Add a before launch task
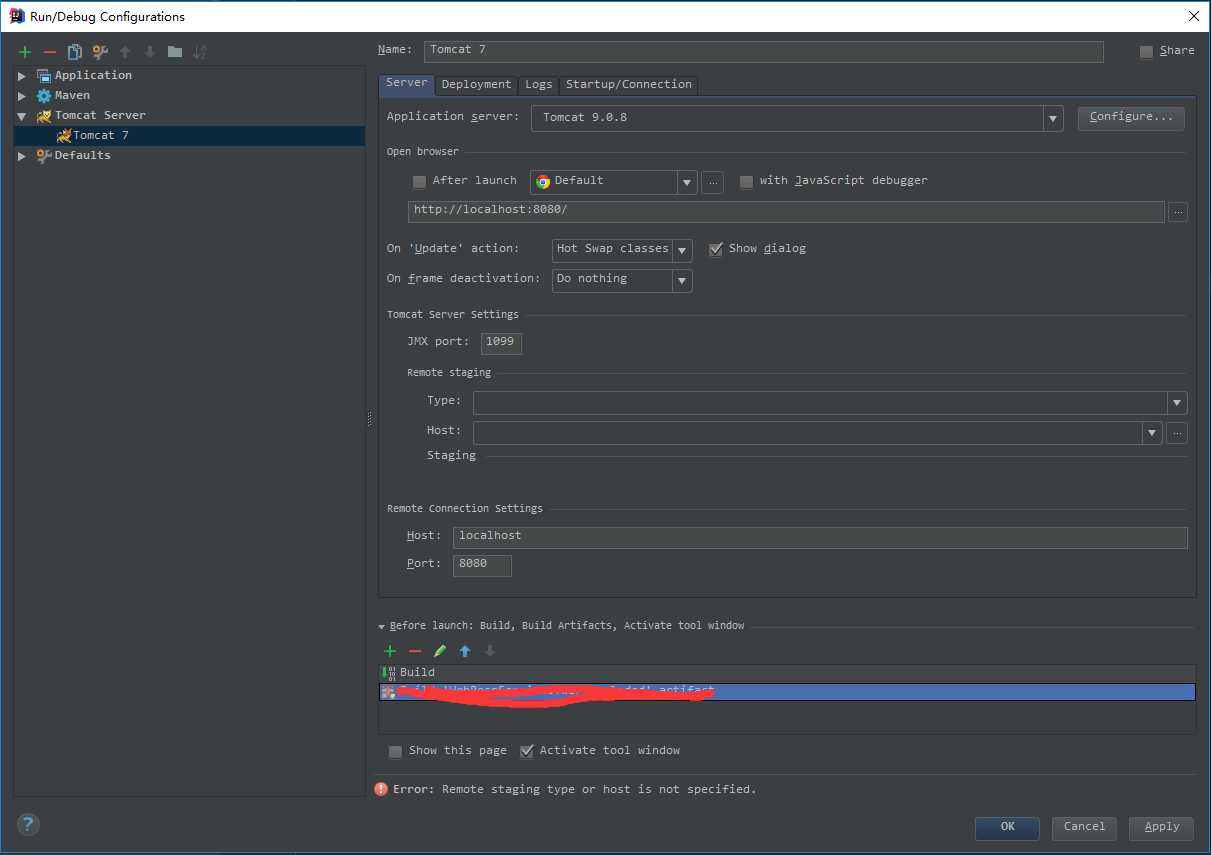 [390, 651]
